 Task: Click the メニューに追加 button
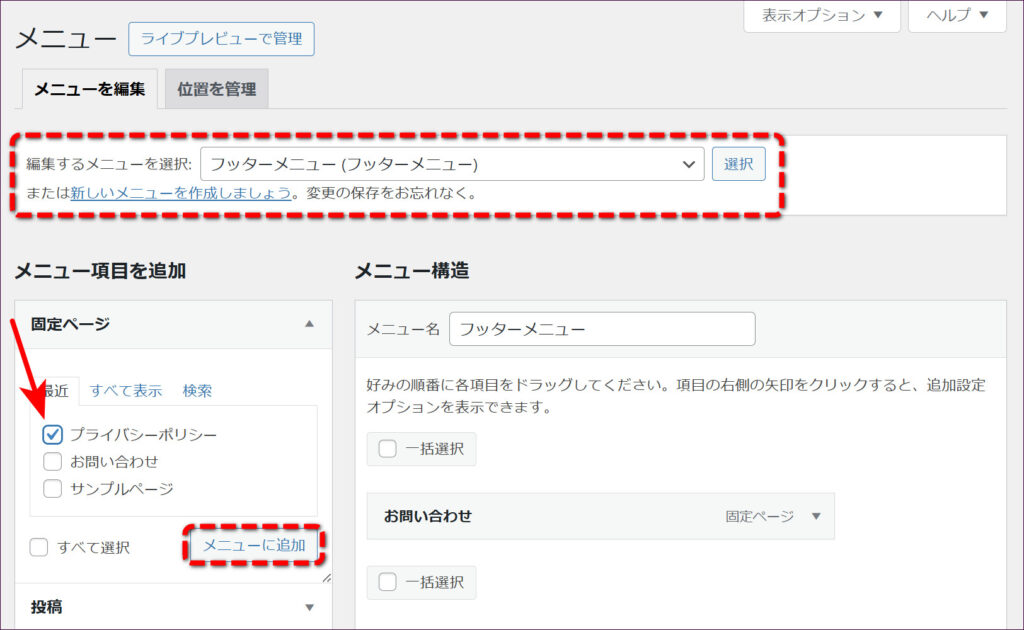(254, 545)
